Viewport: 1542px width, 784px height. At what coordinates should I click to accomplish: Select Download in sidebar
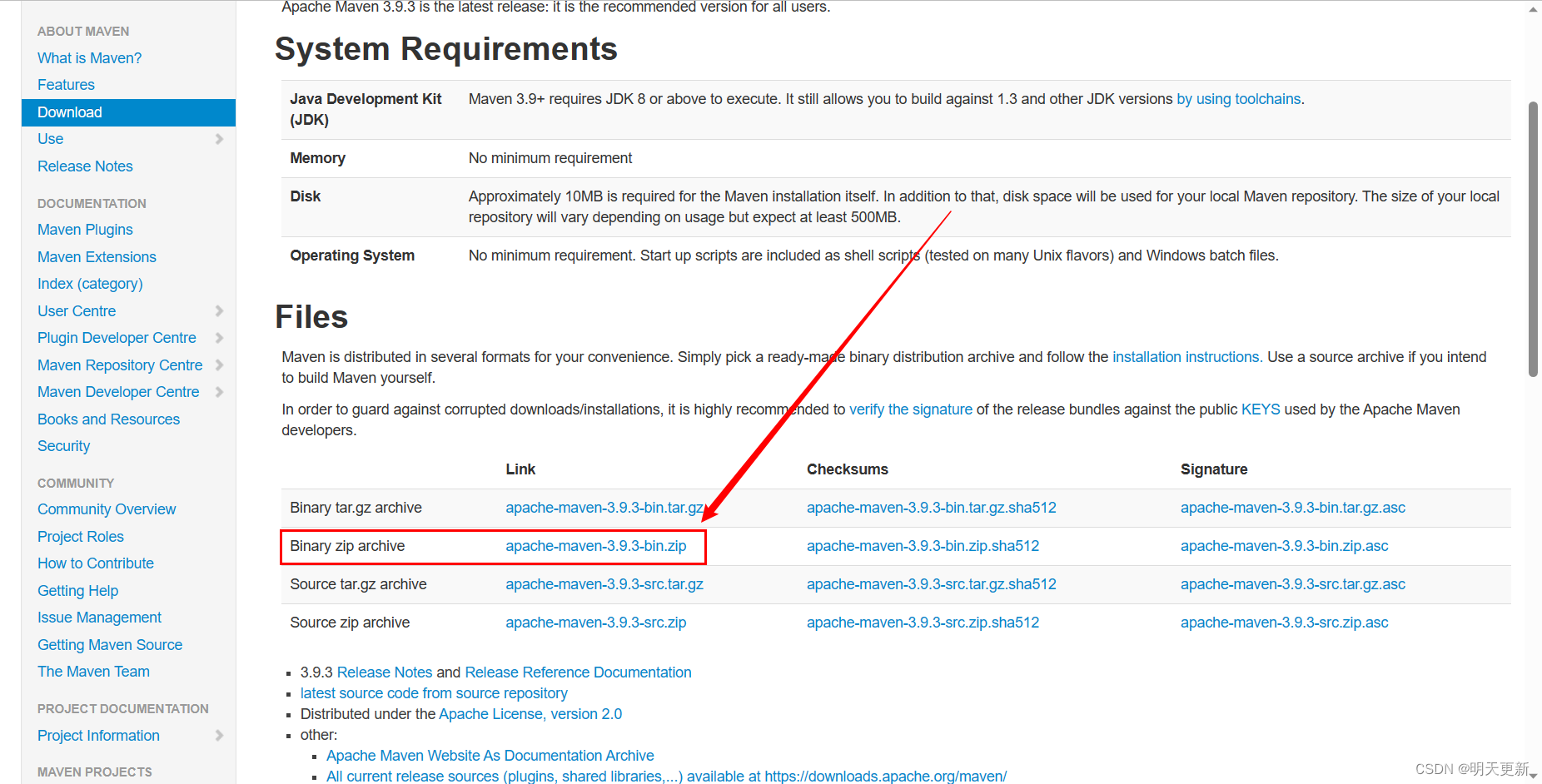click(128, 112)
